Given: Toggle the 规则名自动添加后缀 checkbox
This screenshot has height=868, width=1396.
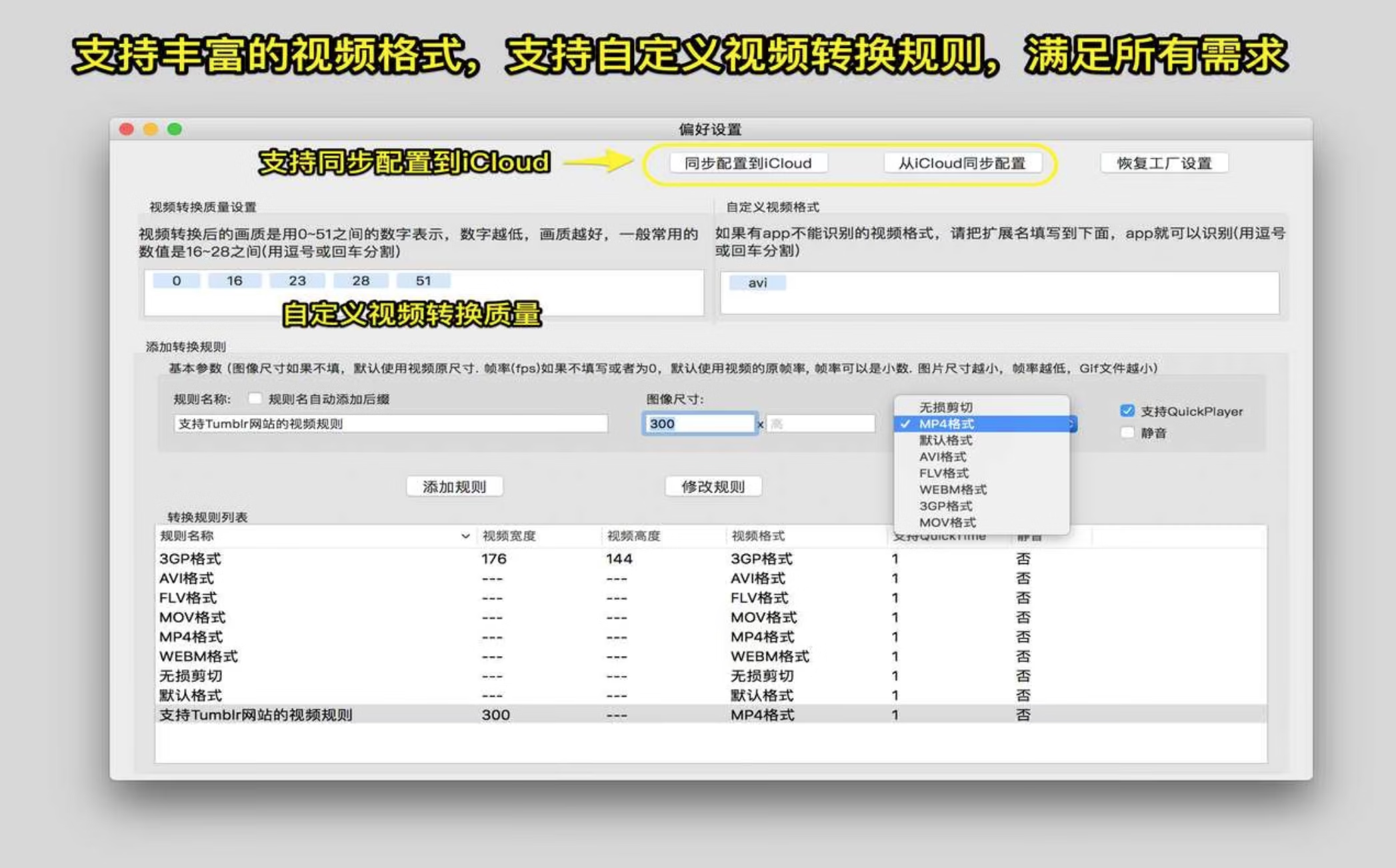Looking at the screenshot, I should [x=255, y=399].
